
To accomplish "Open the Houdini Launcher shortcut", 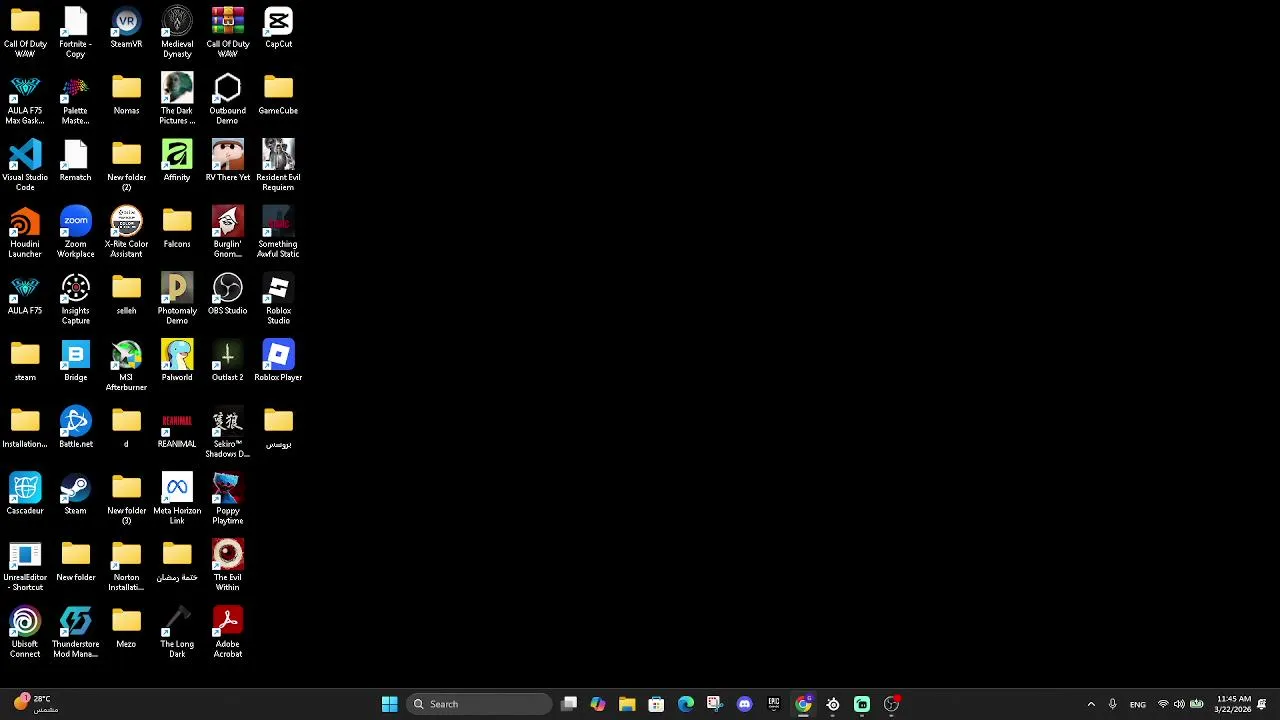I will point(25,233).
